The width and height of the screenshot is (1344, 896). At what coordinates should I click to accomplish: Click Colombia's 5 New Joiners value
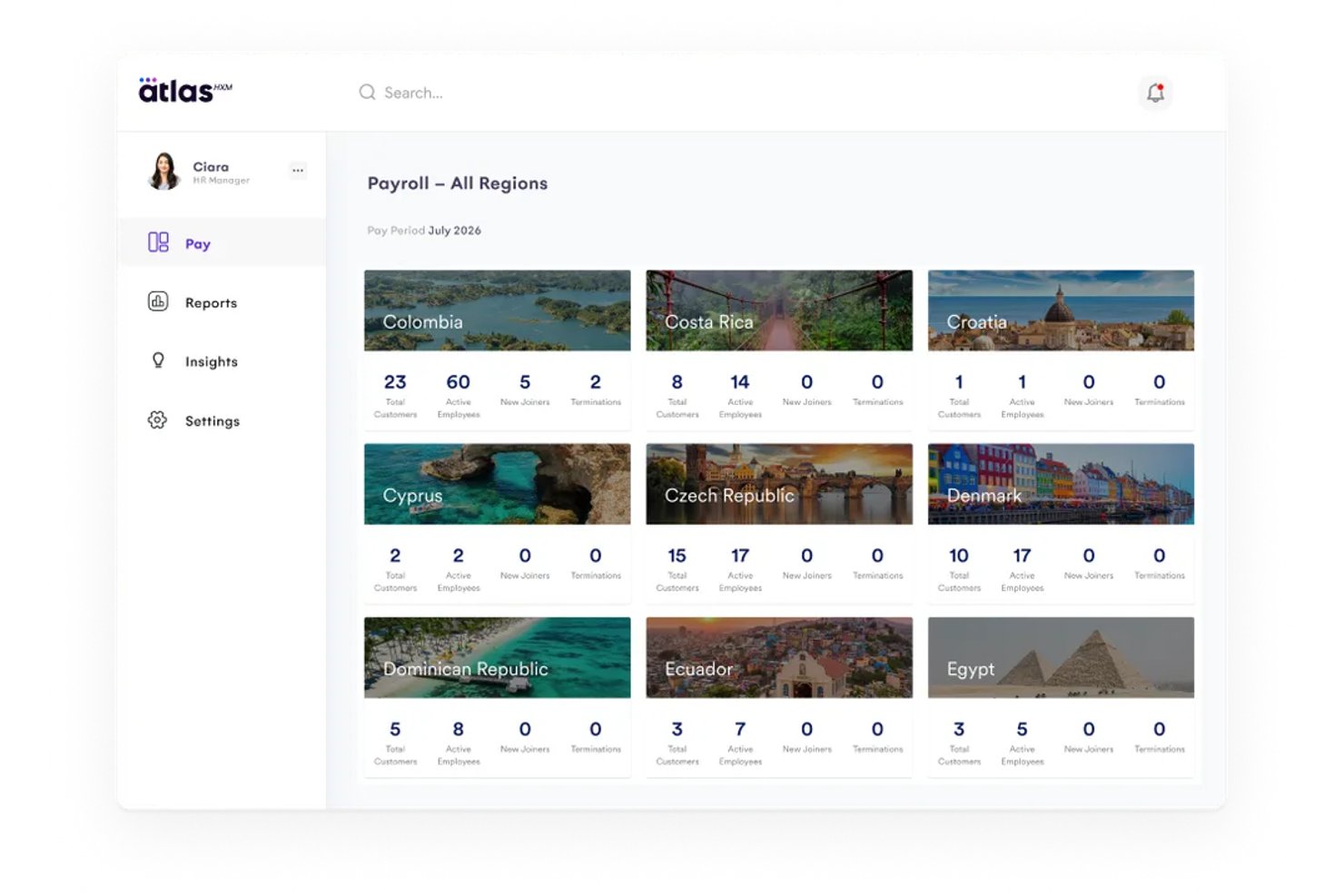[x=525, y=382]
